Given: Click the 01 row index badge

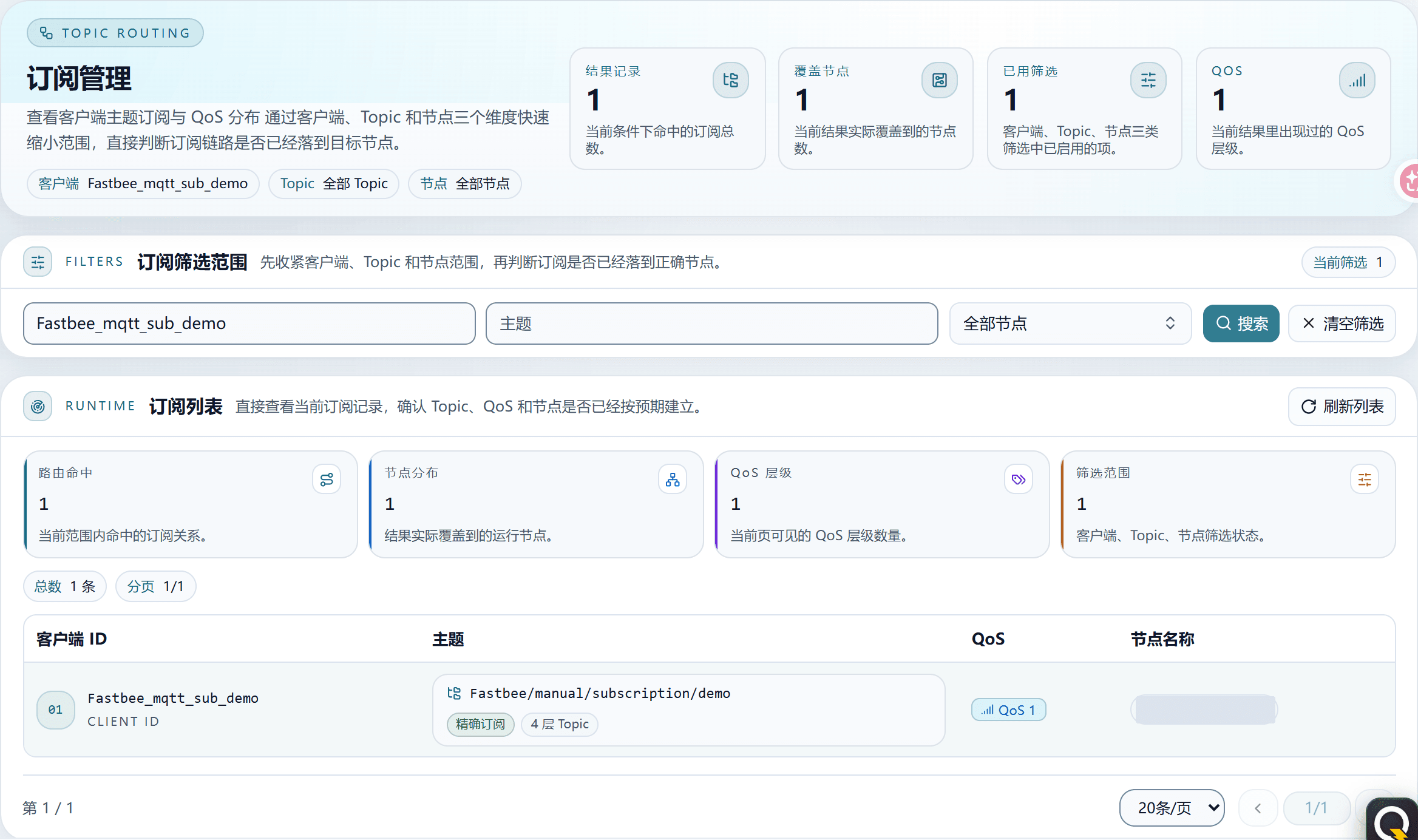Looking at the screenshot, I should point(56,710).
